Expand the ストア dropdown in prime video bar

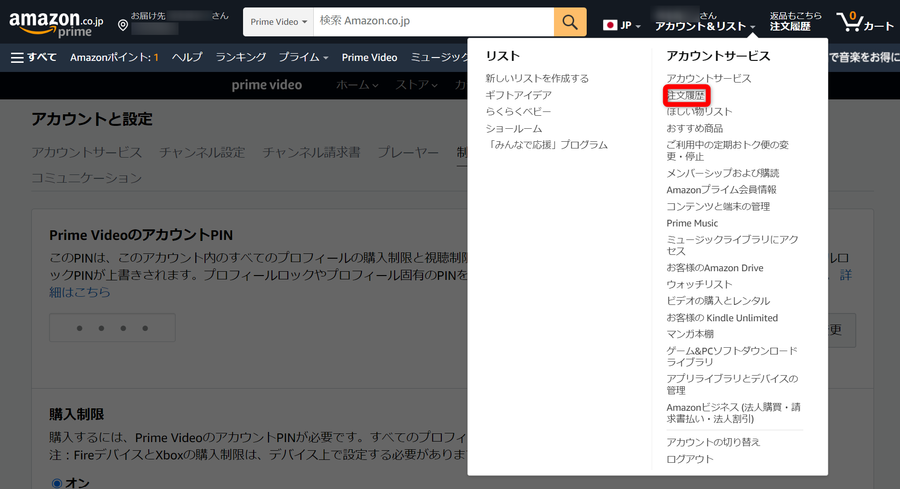pos(416,85)
